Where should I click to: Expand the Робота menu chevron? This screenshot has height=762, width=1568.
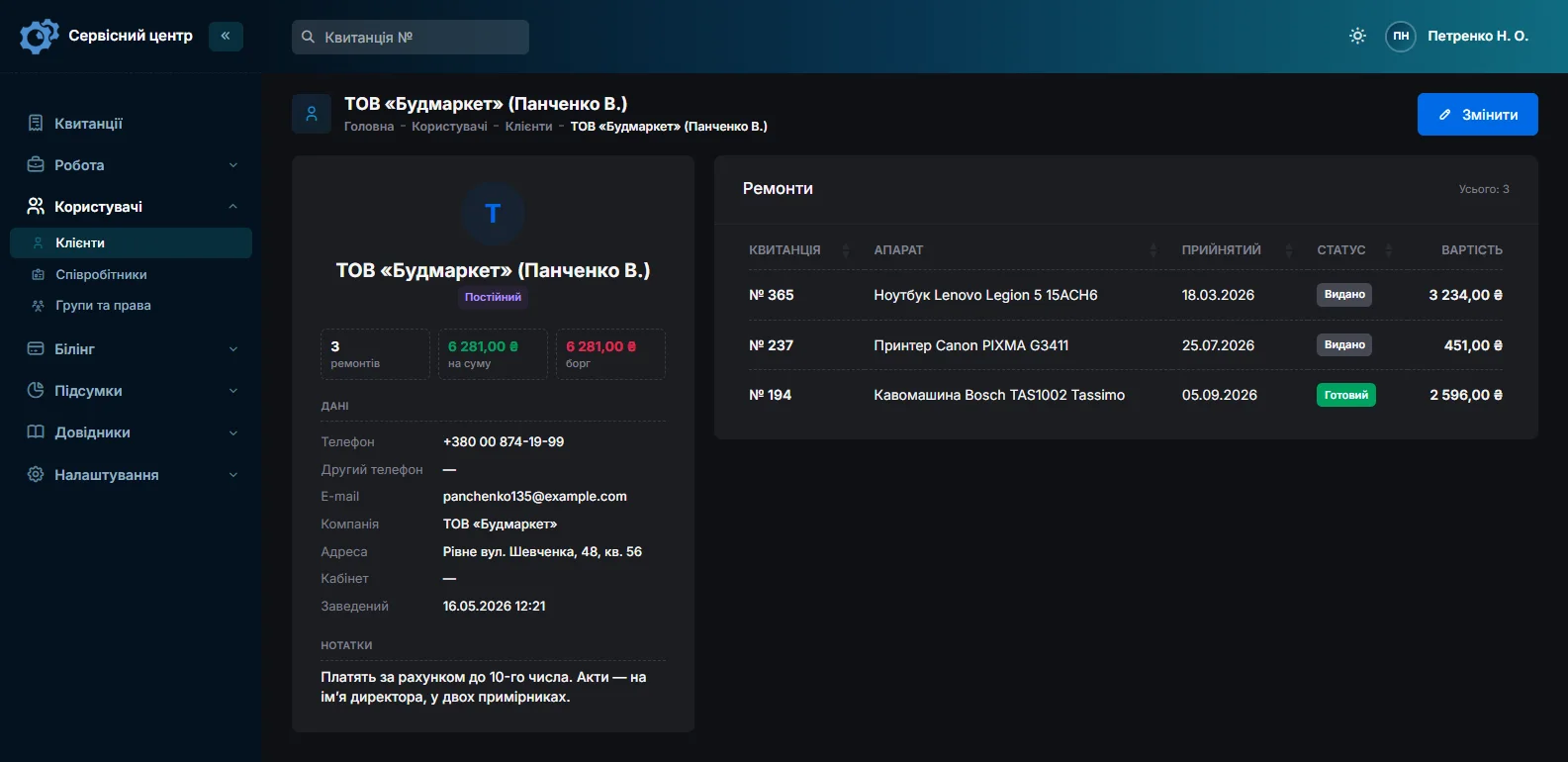click(233, 165)
